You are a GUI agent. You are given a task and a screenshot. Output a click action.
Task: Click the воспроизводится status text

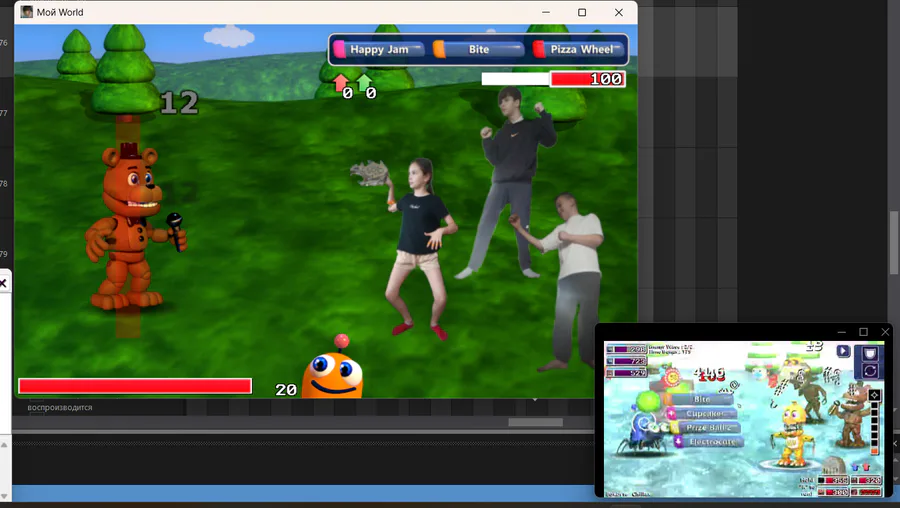tap(60, 408)
